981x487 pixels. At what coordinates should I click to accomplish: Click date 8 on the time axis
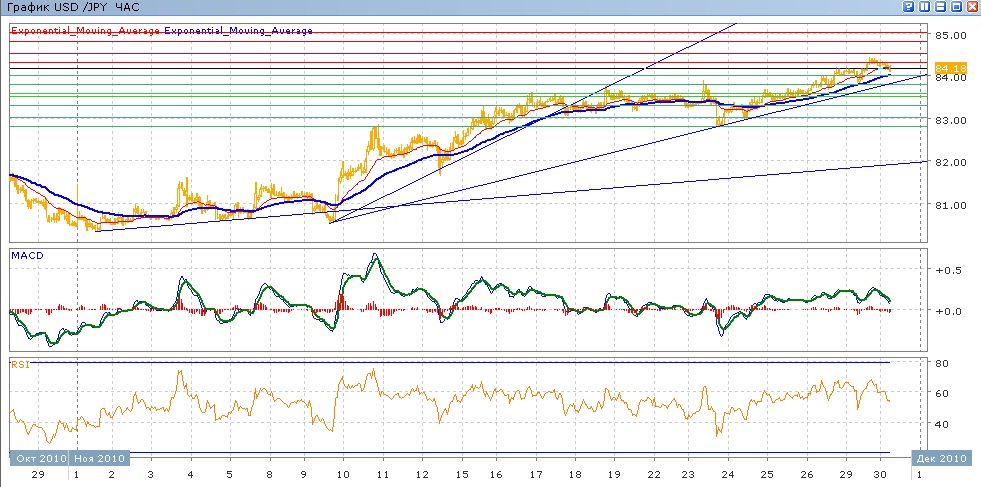coord(270,475)
